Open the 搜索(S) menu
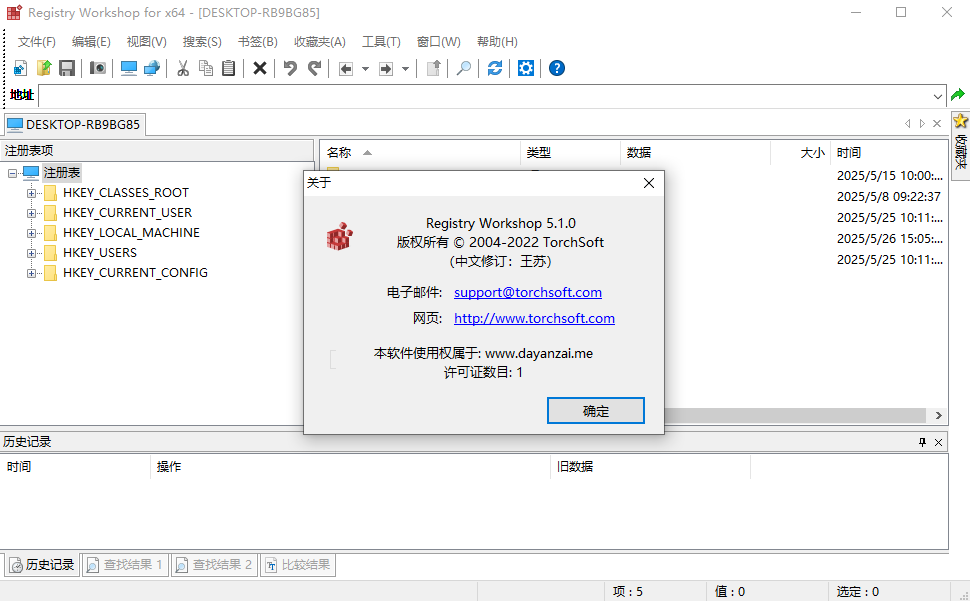The height and width of the screenshot is (601, 970). tap(202, 41)
